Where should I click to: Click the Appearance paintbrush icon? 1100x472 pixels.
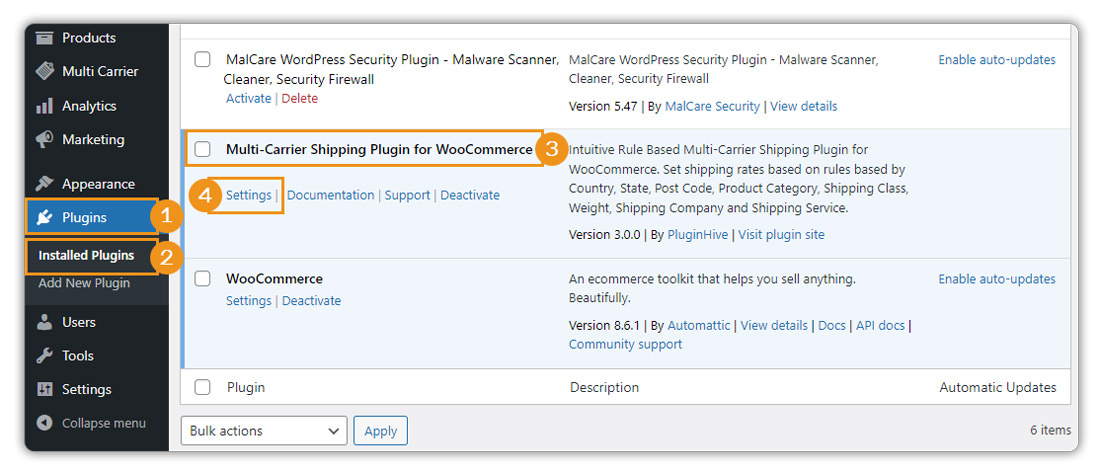[44, 184]
